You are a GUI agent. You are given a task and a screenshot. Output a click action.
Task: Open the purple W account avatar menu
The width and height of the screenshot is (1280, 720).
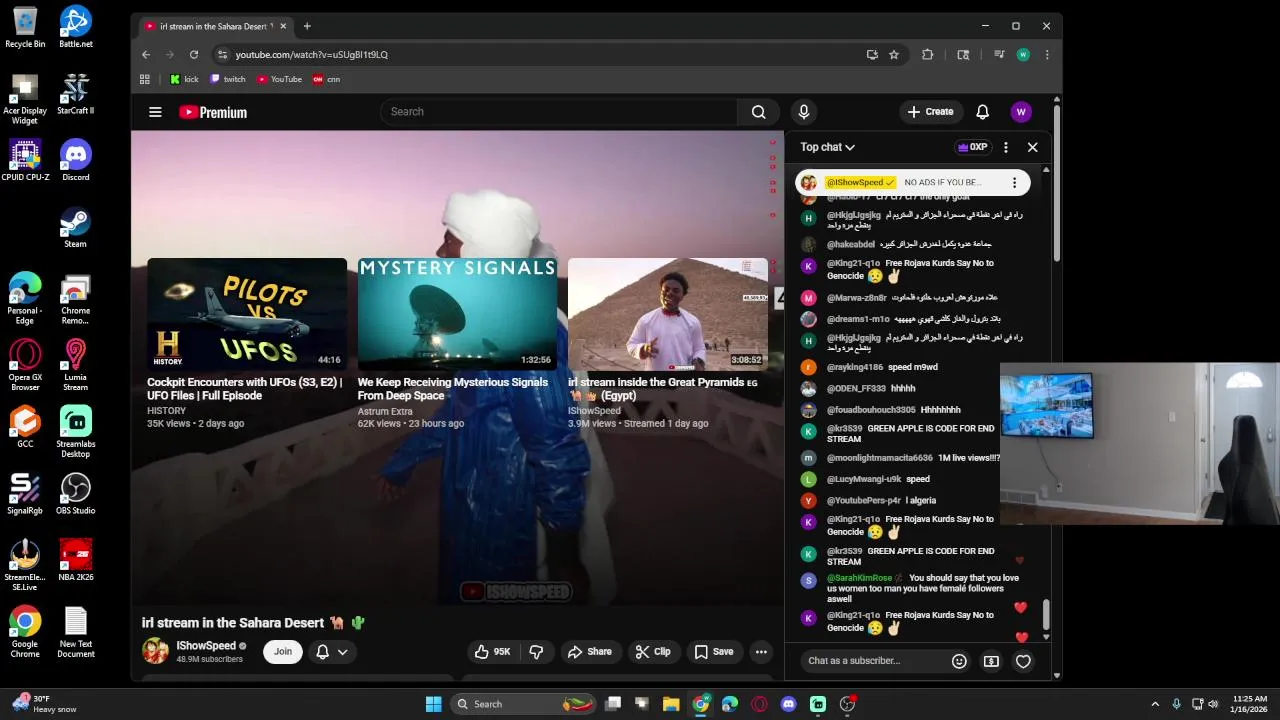click(x=1021, y=112)
